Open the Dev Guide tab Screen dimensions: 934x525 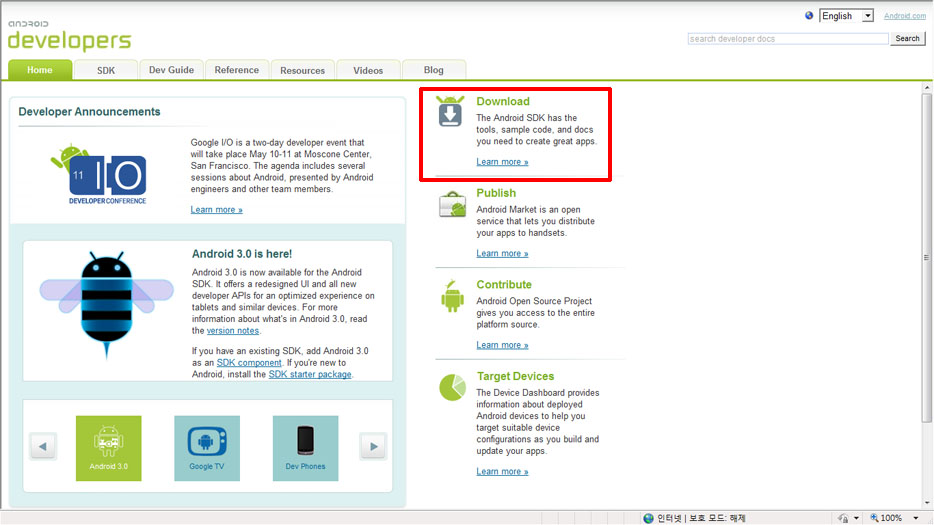[172, 70]
